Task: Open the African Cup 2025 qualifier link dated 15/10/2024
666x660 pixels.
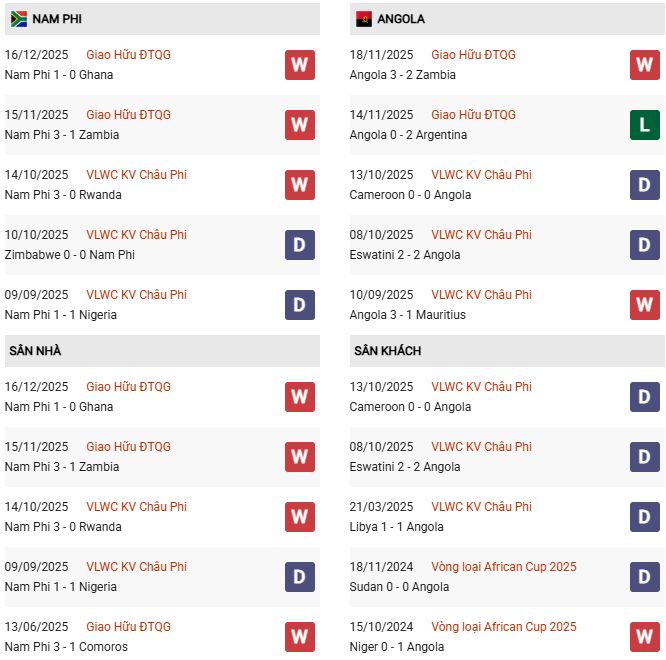Action: tap(503, 627)
